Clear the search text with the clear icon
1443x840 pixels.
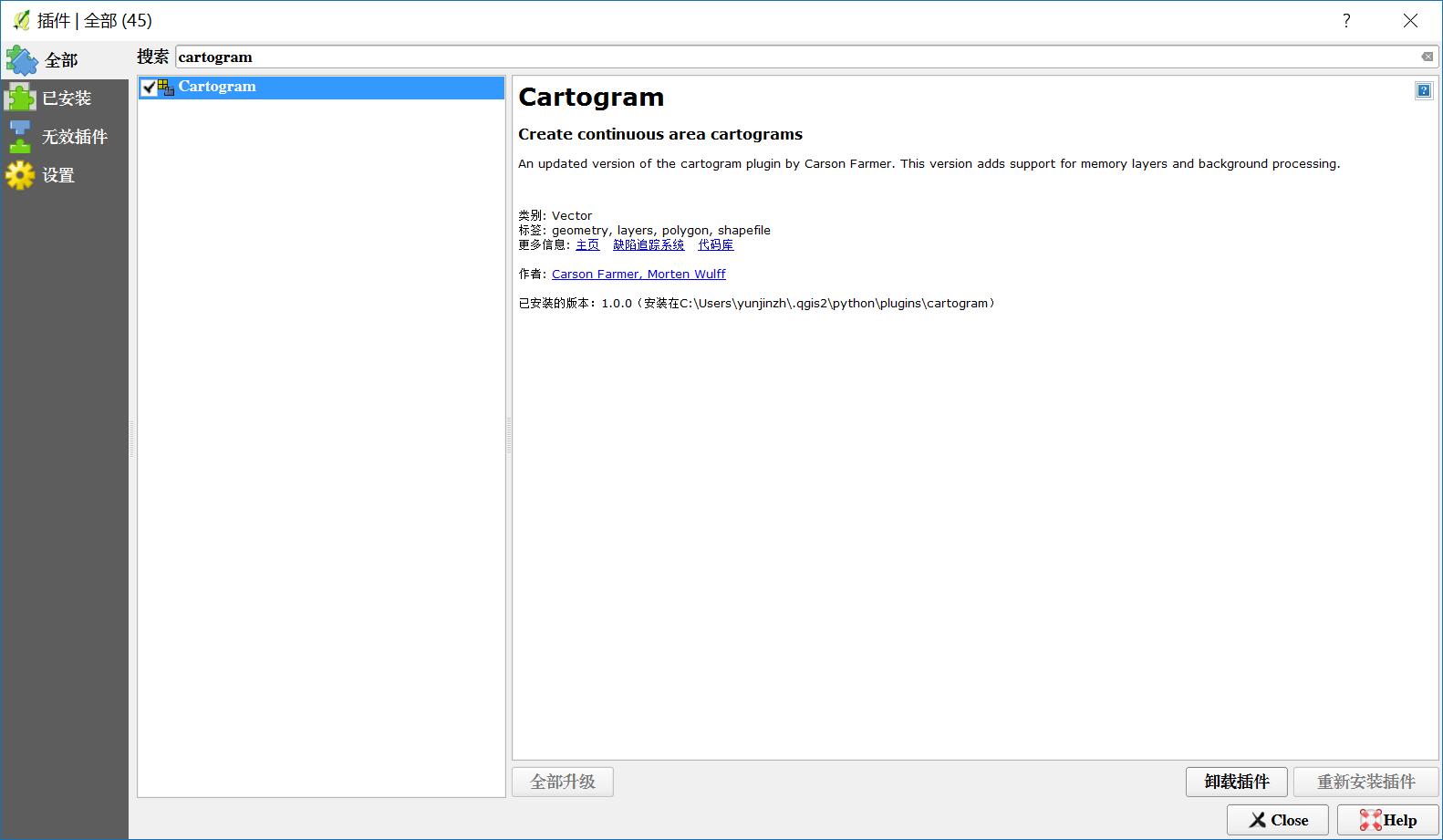coord(1427,57)
